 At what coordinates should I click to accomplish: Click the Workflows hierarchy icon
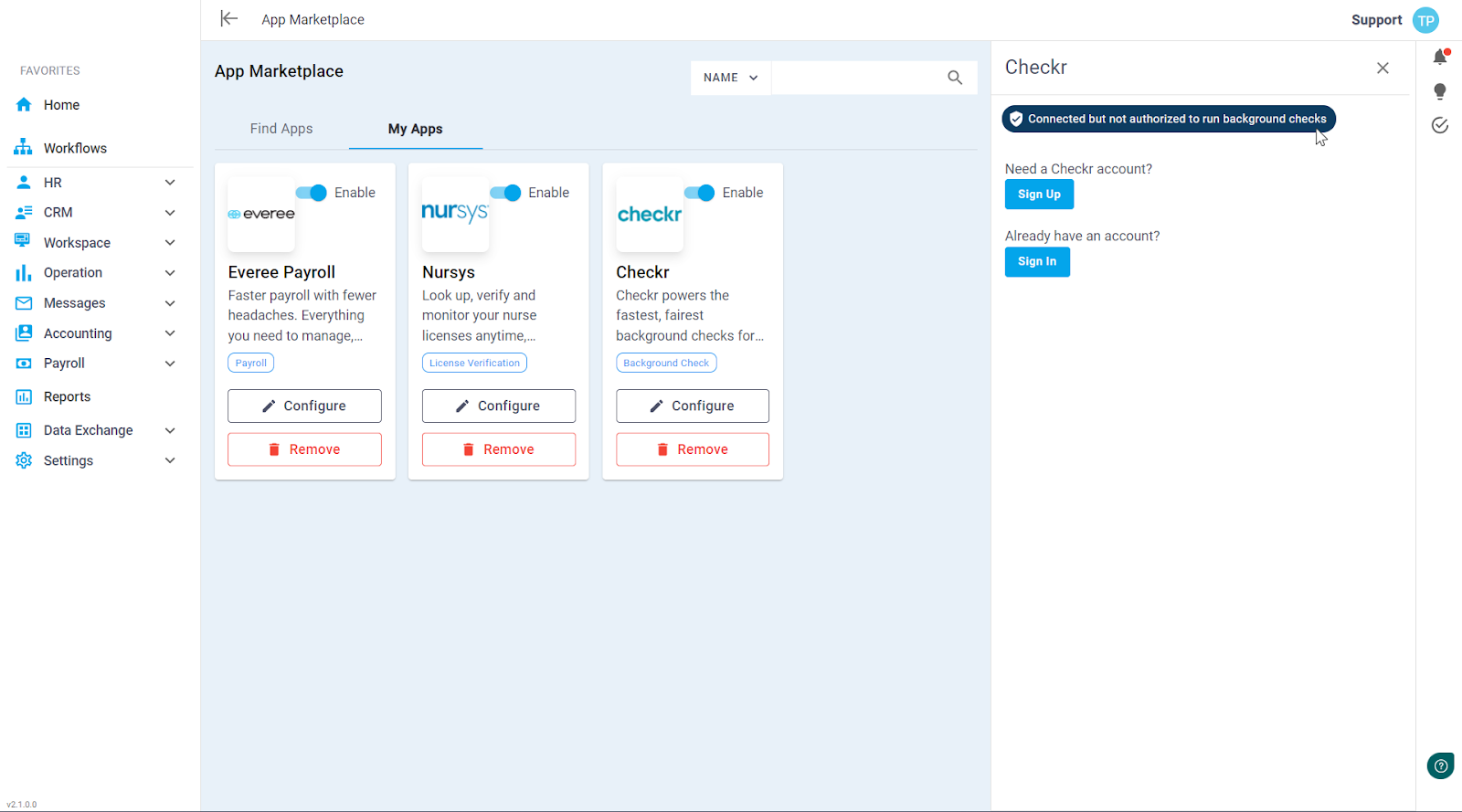[x=24, y=148]
